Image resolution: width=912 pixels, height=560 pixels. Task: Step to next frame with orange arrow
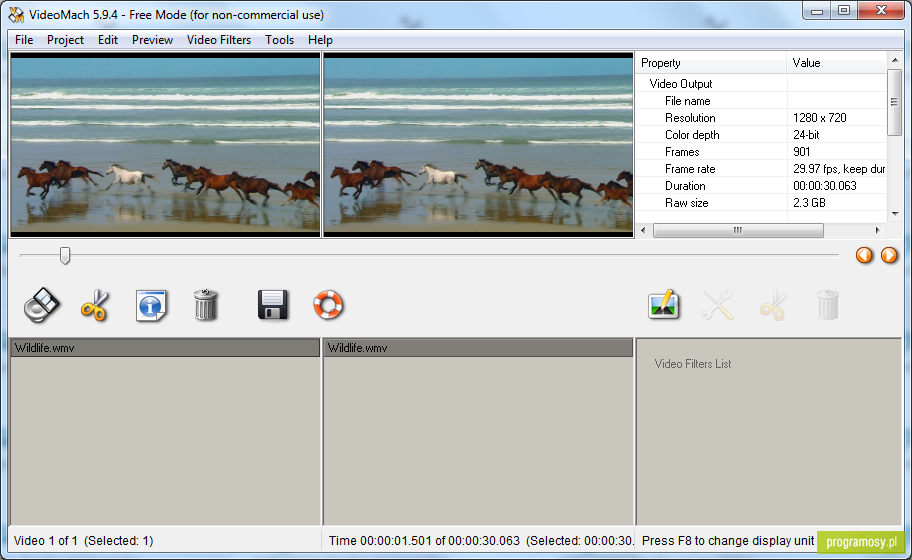coord(889,255)
